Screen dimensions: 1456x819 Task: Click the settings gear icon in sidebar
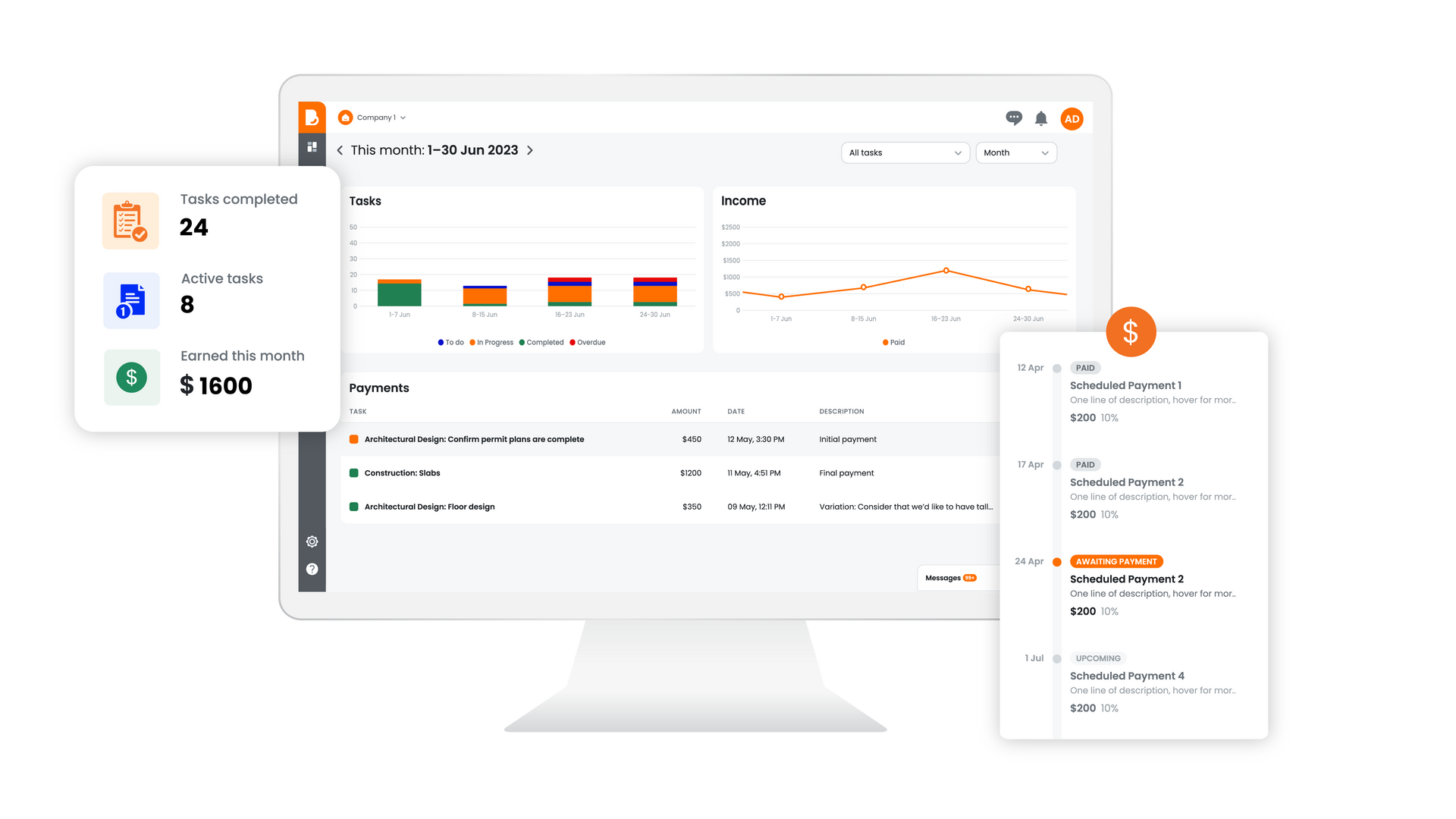[x=312, y=541]
